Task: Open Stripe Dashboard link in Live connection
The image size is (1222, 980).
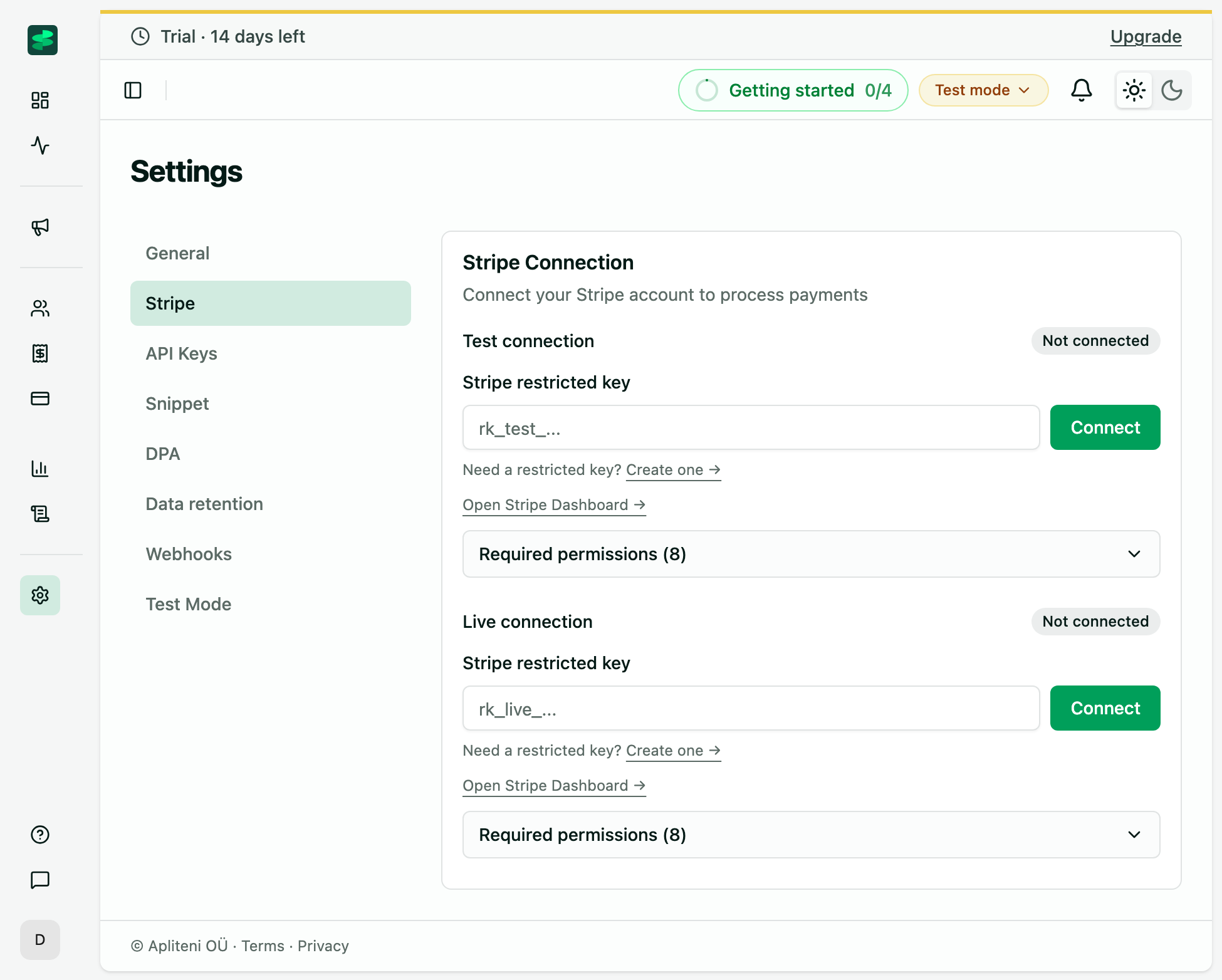Action: pyautogui.click(x=554, y=786)
